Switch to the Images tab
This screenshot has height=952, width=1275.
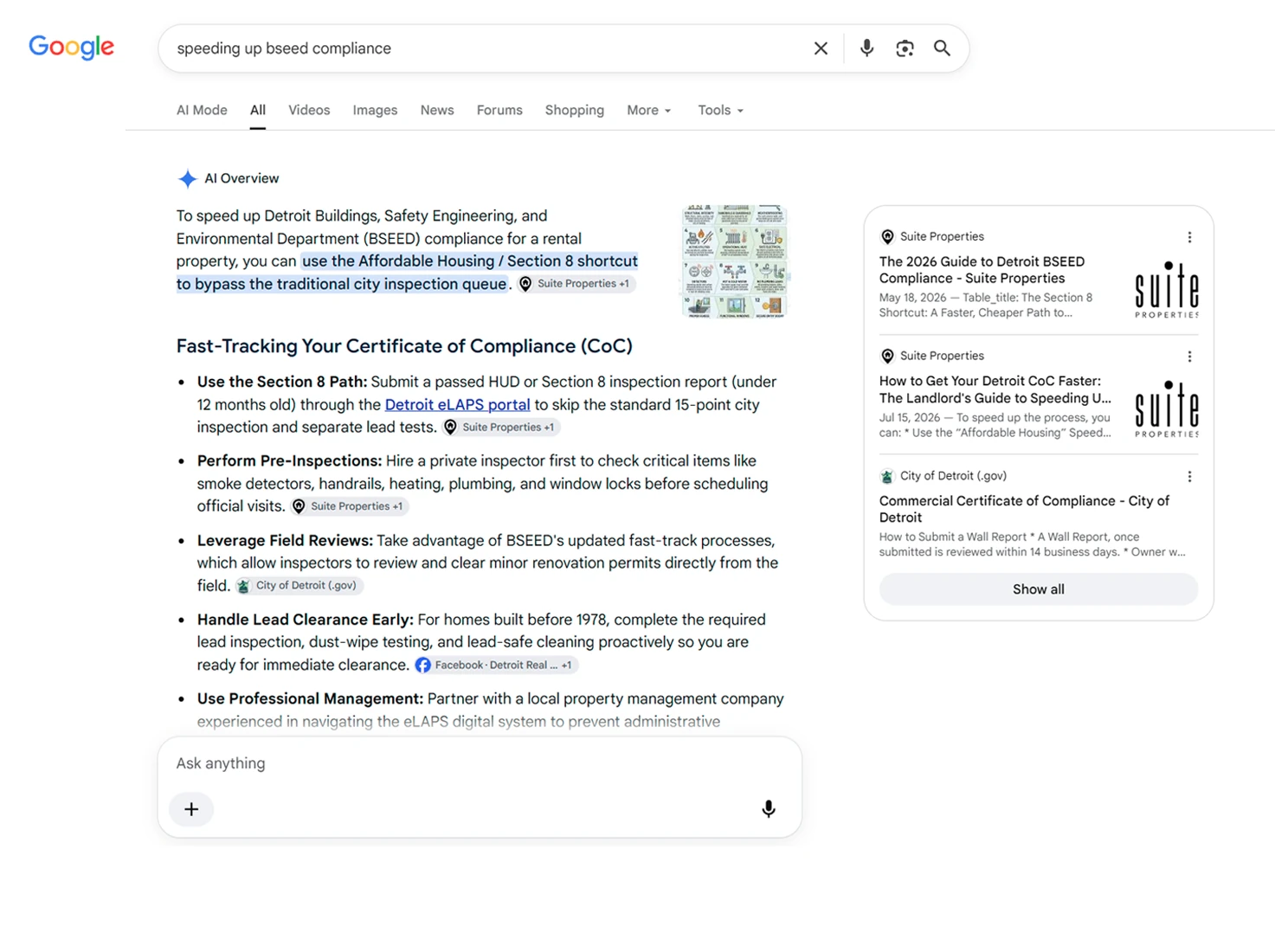(x=375, y=110)
